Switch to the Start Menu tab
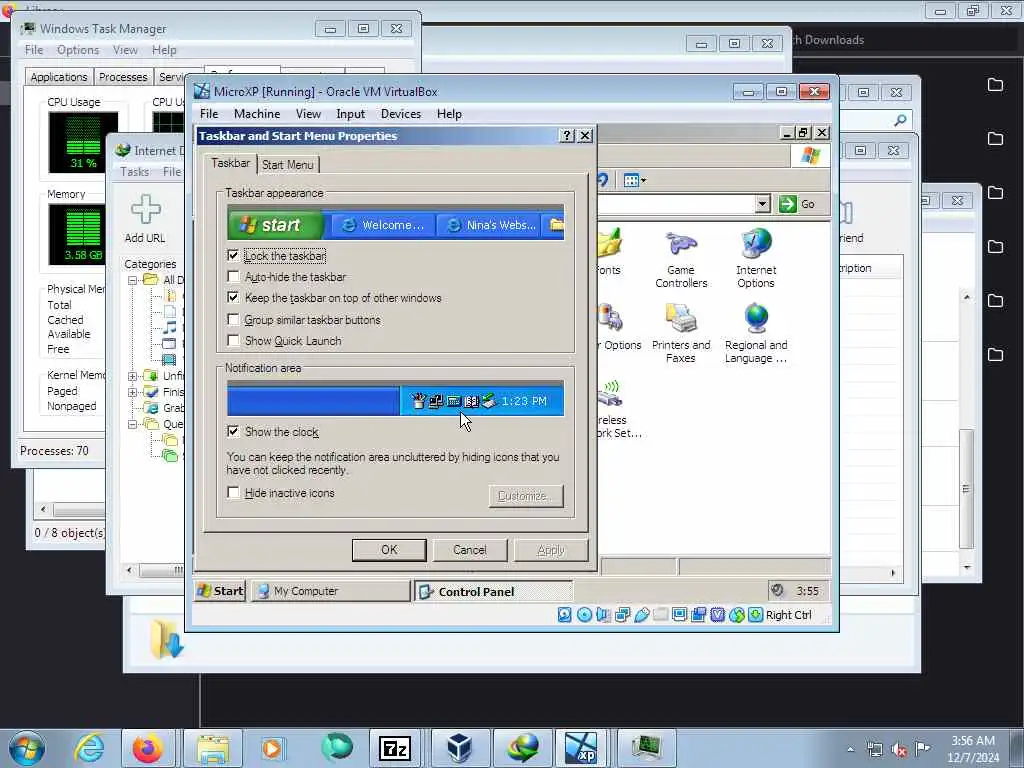1024x768 pixels. (x=287, y=165)
